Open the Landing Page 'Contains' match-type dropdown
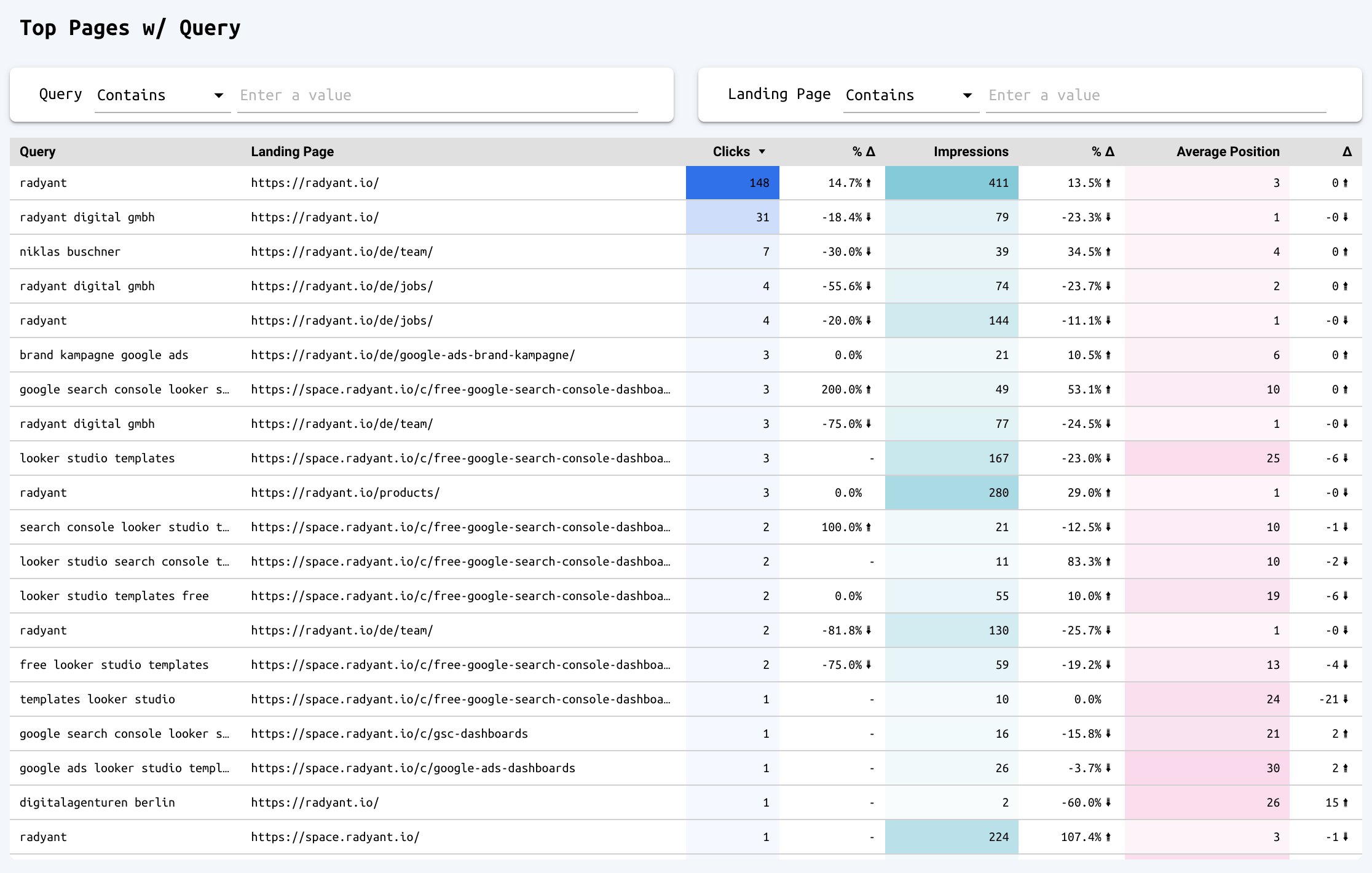Image resolution: width=1372 pixels, height=873 pixels. tap(911, 95)
